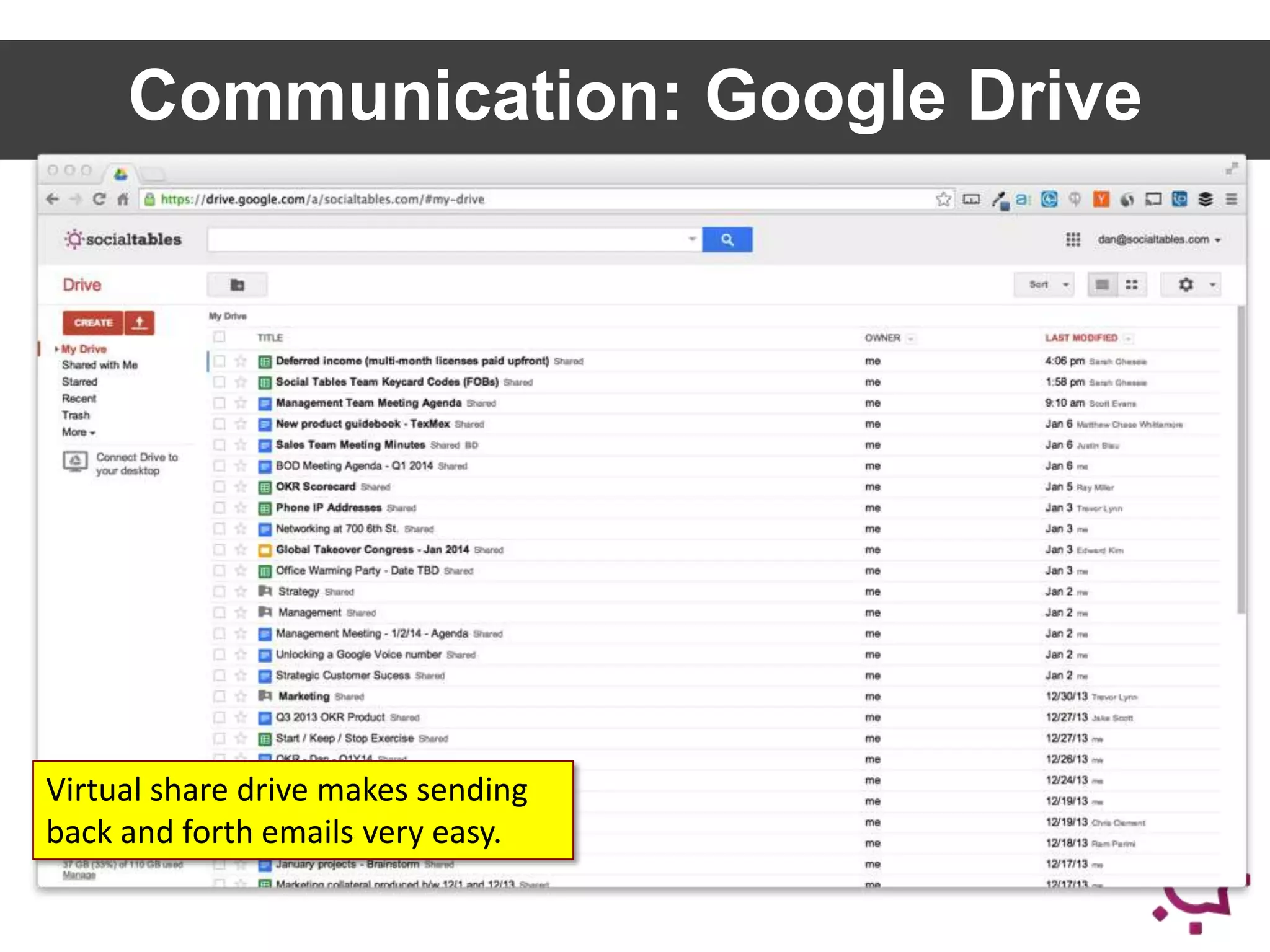
Task: Click the red upload arrow button
Action: pyautogui.click(x=140, y=323)
